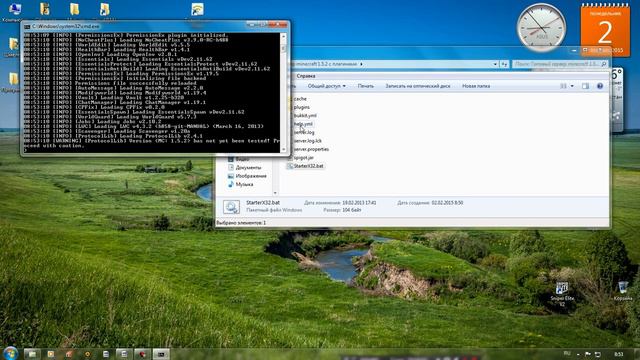The height and width of the screenshot is (360, 640).
Task: Click the weather gadget showing temperature
Action: click(617, 100)
